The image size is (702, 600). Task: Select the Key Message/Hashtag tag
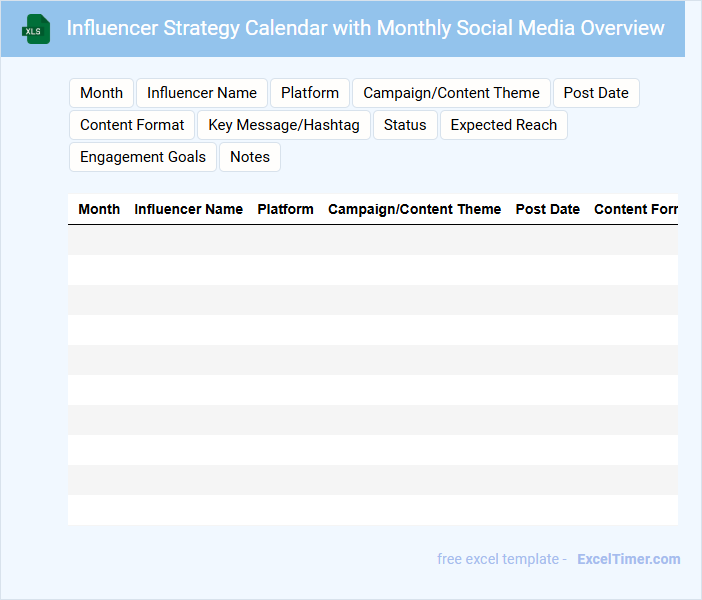click(x=284, y=125)
